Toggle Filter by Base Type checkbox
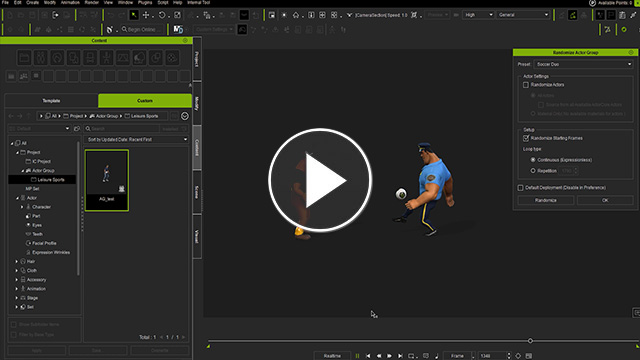Screen dimensions: 640x360 point(14,335)
